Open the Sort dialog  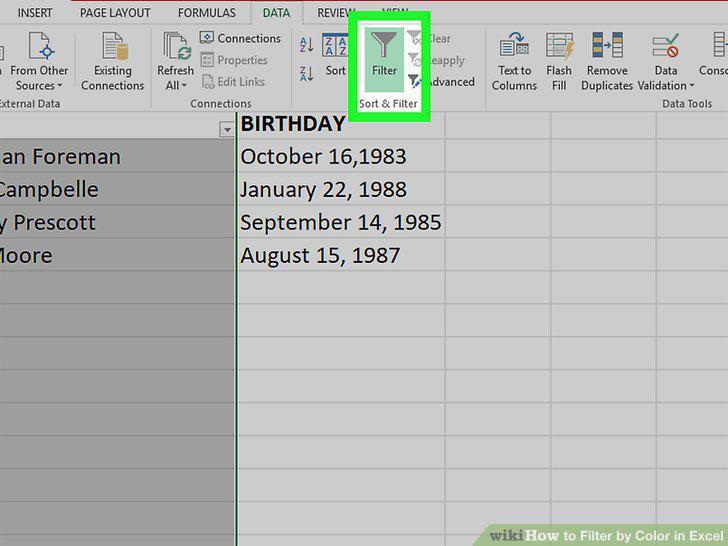pos(335,55)
